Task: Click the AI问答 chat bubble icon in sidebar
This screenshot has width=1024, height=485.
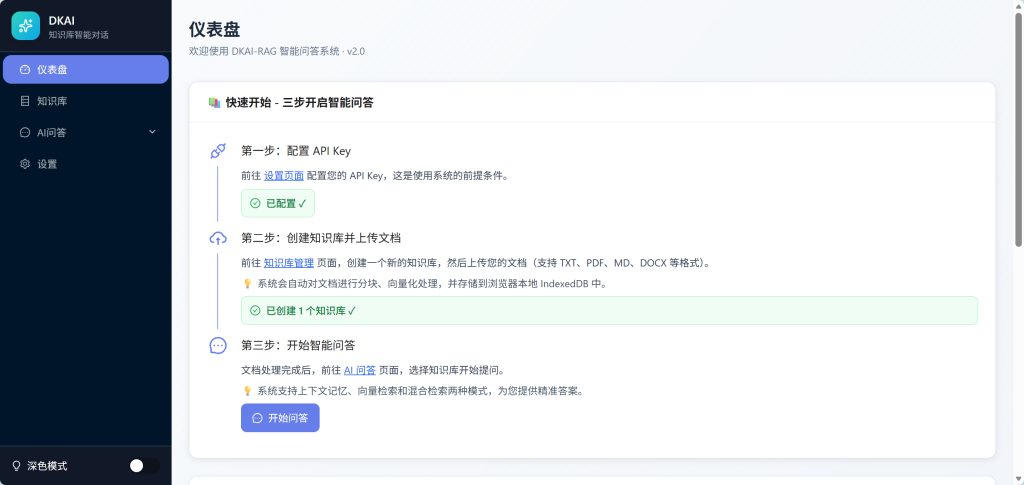Action: [x=25, y=133]
